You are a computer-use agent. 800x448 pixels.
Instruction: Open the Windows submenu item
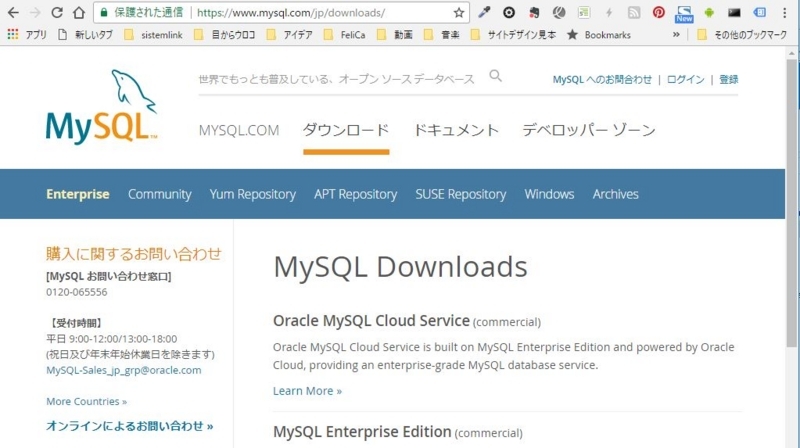coord(549,194)
